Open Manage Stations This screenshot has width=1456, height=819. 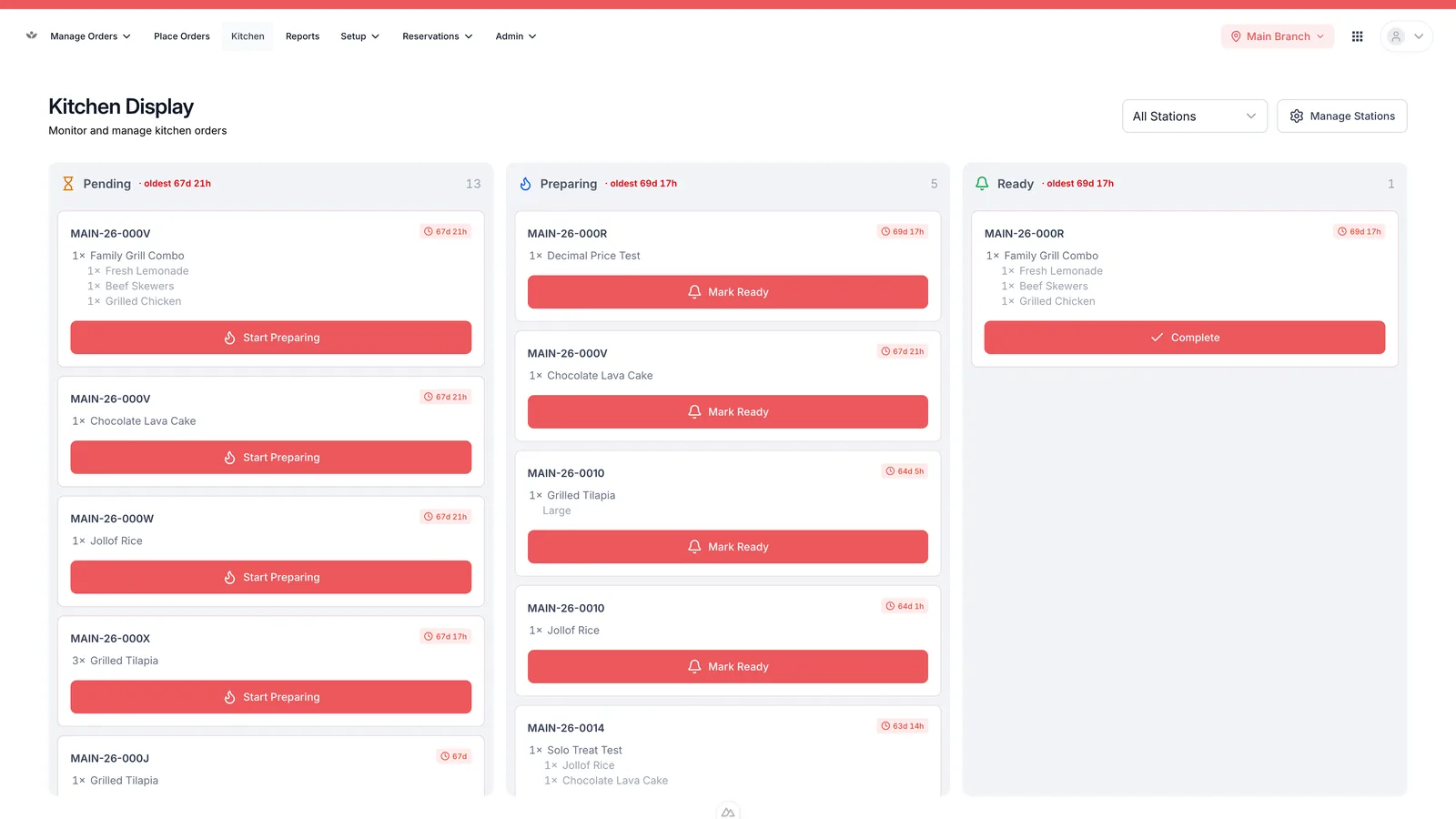tap(1342, 116)
